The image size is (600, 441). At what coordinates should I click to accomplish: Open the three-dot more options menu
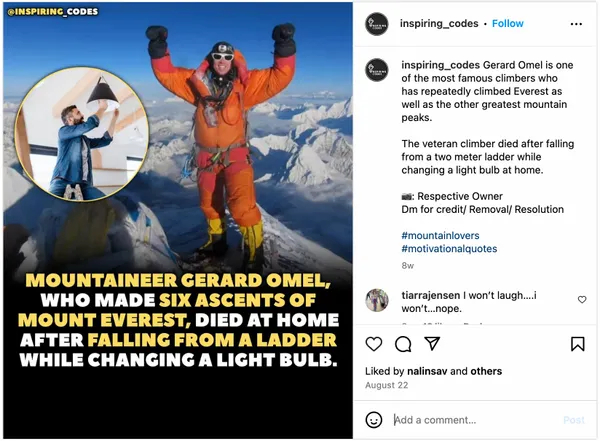point(576,23)
